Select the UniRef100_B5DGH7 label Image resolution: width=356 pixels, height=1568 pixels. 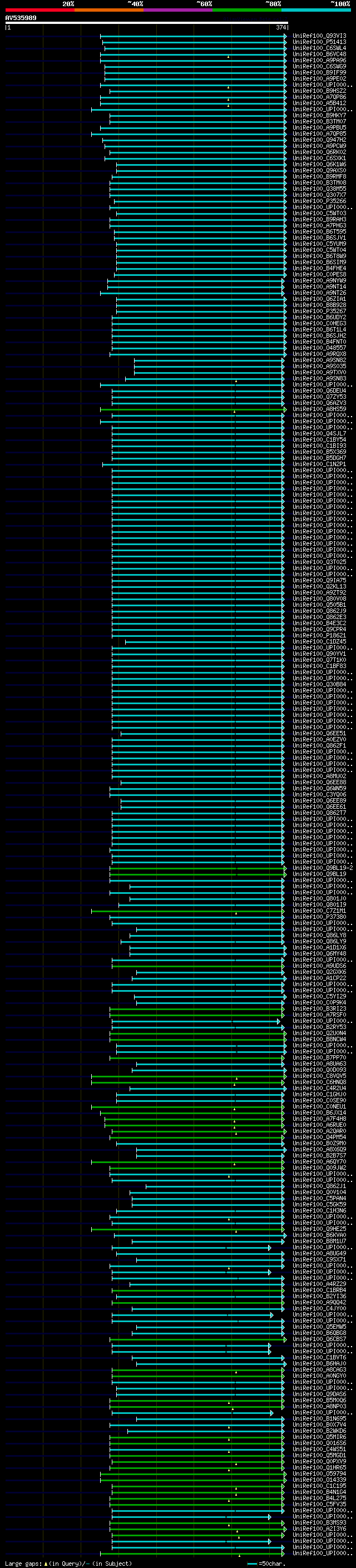point(319,458)
